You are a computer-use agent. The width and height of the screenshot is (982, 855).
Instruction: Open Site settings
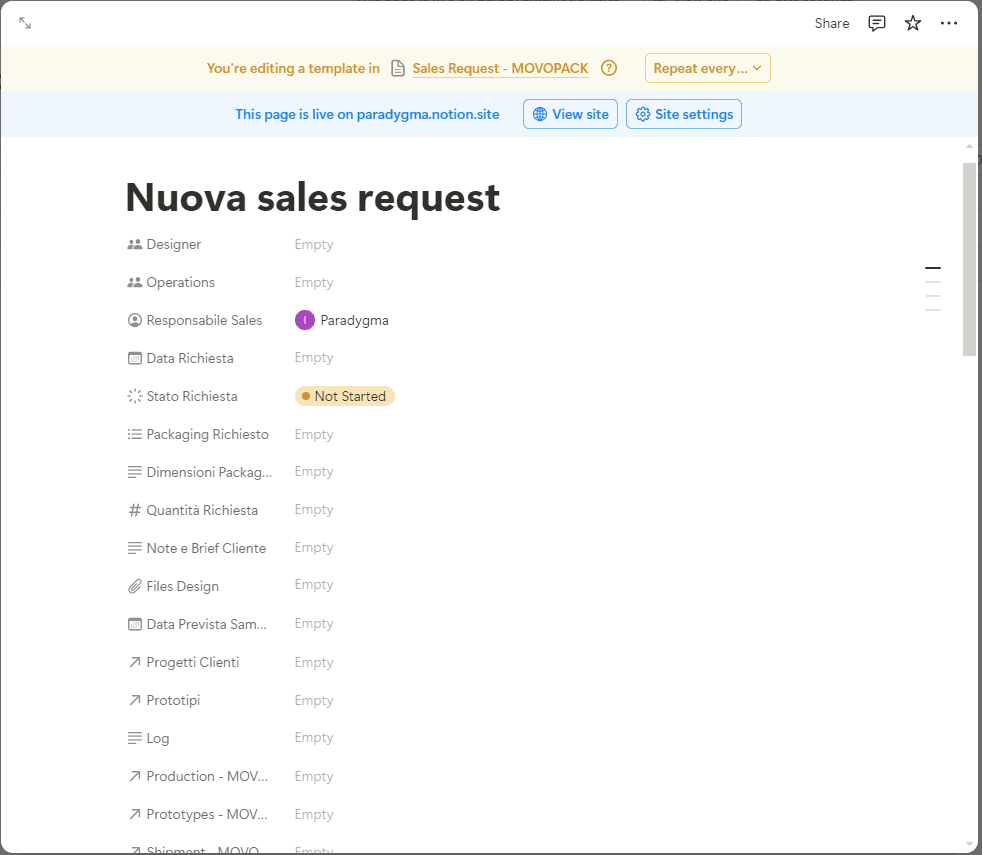click(683, 114)
